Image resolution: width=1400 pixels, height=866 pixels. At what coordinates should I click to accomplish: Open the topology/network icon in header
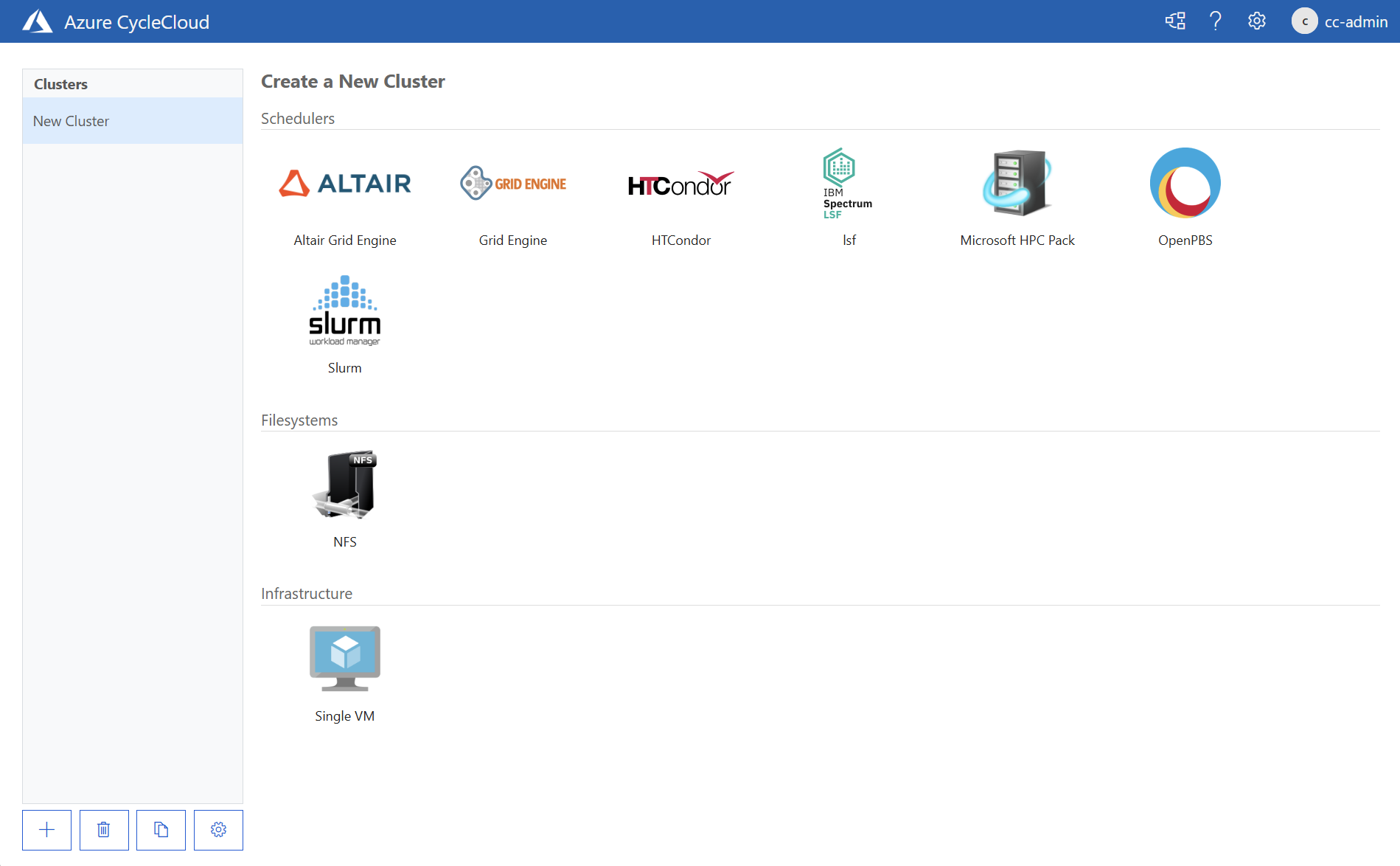1175,21
